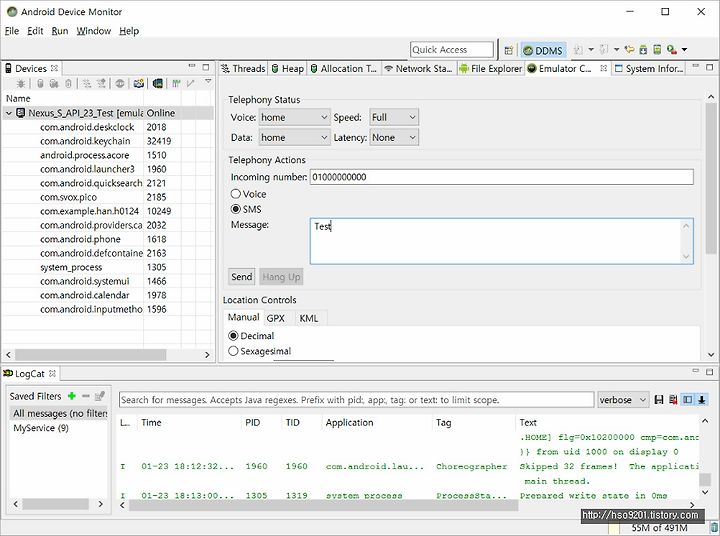Image resolution: width=720 pixels, height=536 pixels.
Task: Open the Latency dropdown showing None
Action: (x=394, y=137)
